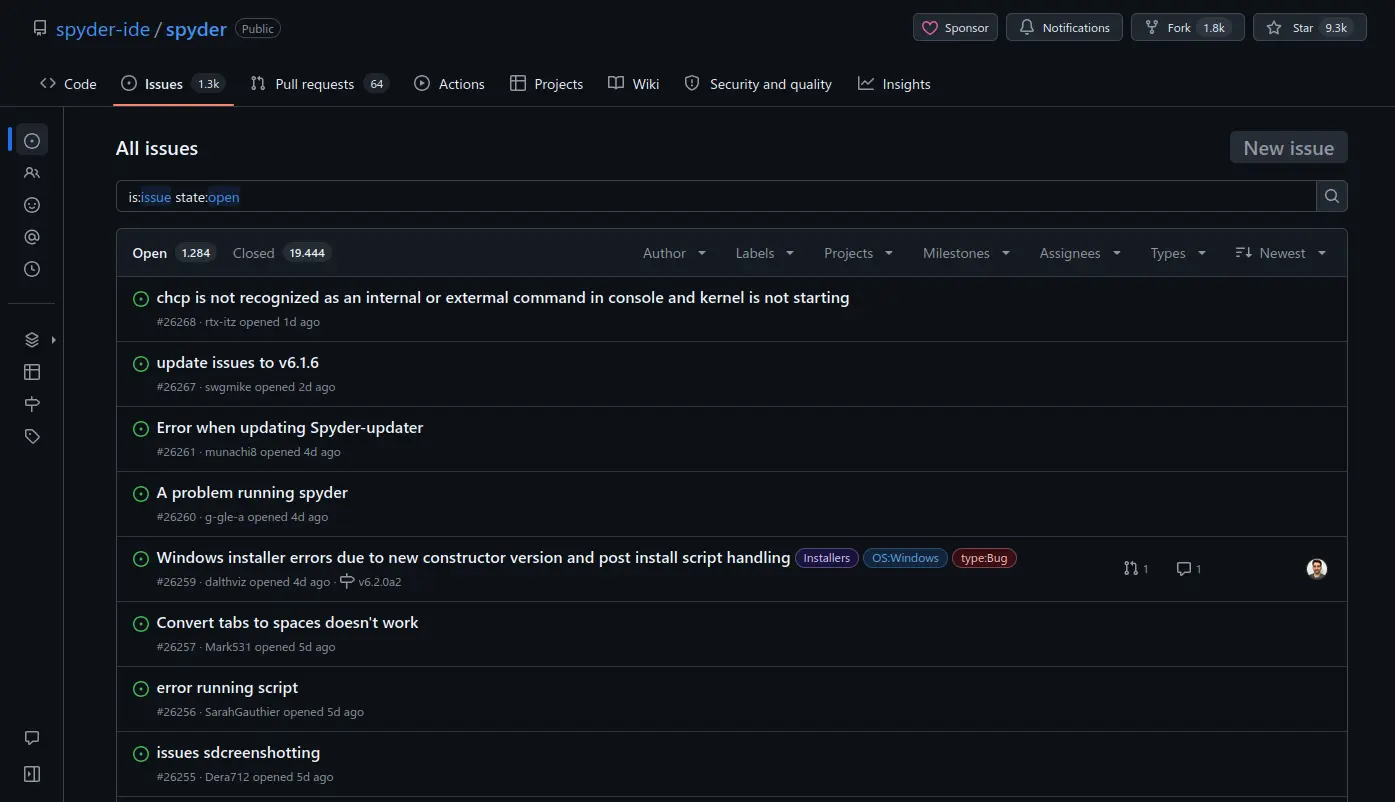This screenshot has width=1395, height=802.
Task: Open issue 'issues sdcreenshotting'
Action: click(238, 753)
